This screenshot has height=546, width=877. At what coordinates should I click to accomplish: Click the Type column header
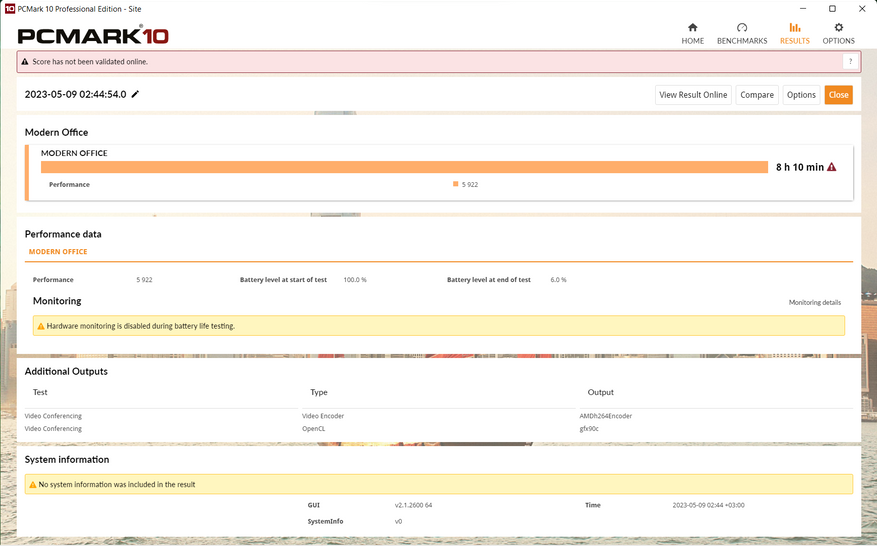319,392
